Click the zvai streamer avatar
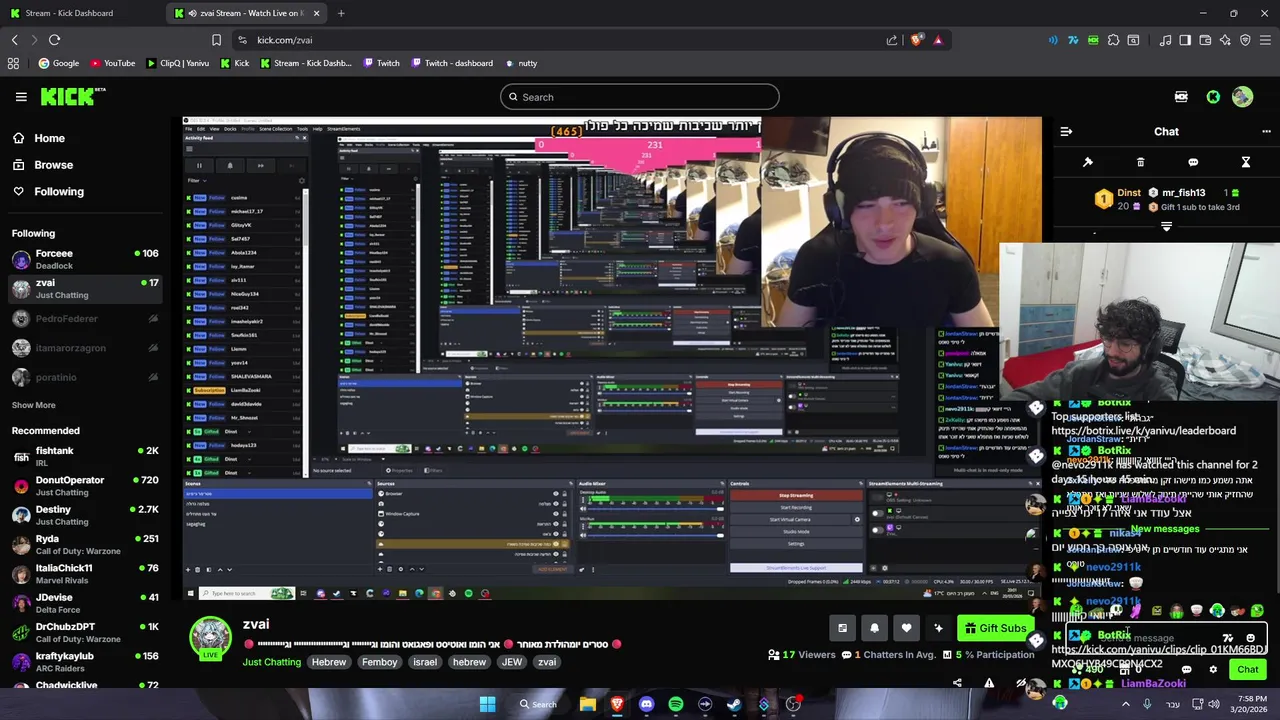1280x720 pixels. (211, 638)
